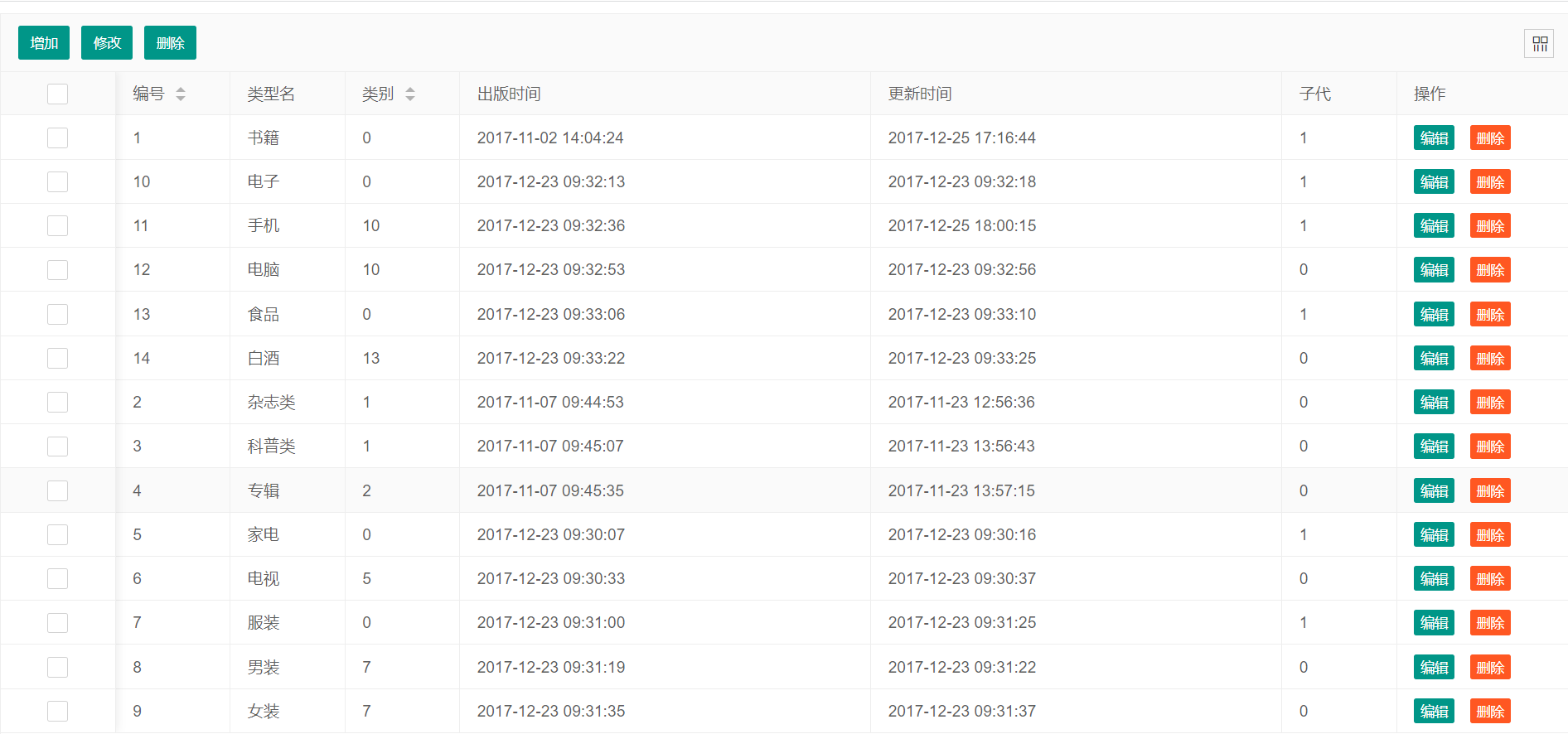Tick the checkbox in 手机 row
The width and height of the screenshot is (1568, 734).
58,225
